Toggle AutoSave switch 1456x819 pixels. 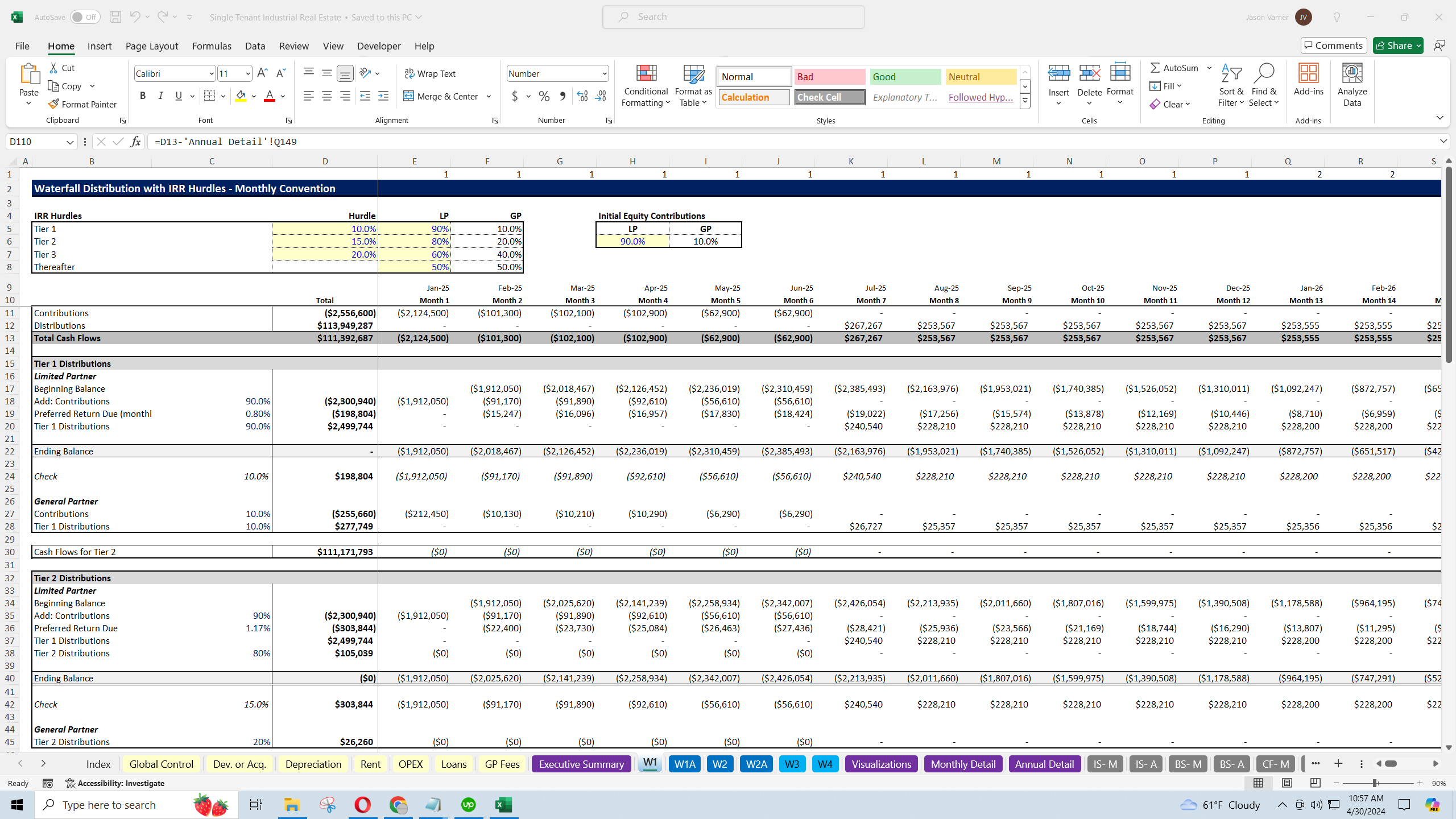click(x=85, y=17)
